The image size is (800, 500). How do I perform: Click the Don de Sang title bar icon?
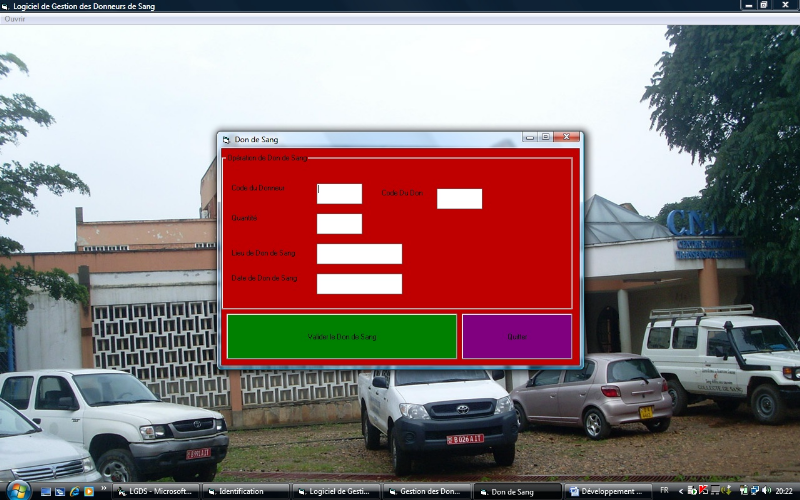point(226,139)
